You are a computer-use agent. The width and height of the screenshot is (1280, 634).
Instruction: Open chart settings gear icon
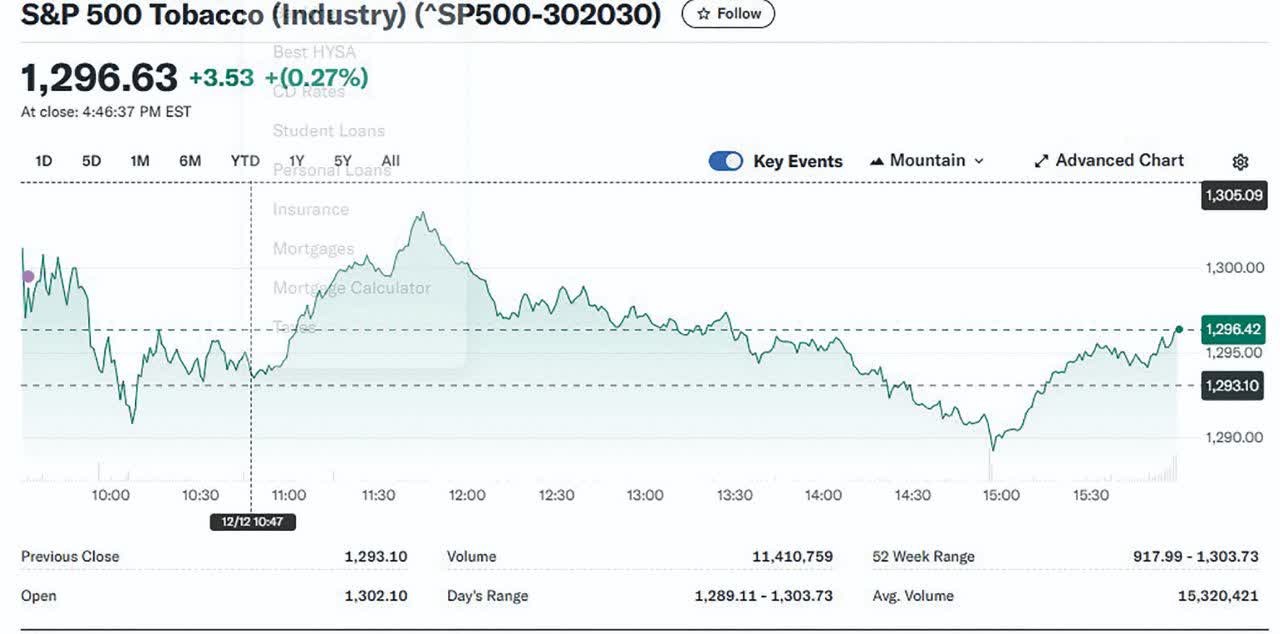coord(1240,162)
